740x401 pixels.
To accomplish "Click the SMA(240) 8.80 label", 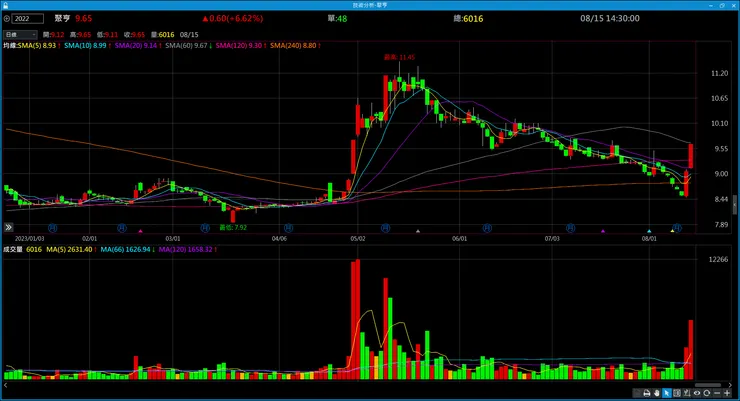I will pos(295,45).
